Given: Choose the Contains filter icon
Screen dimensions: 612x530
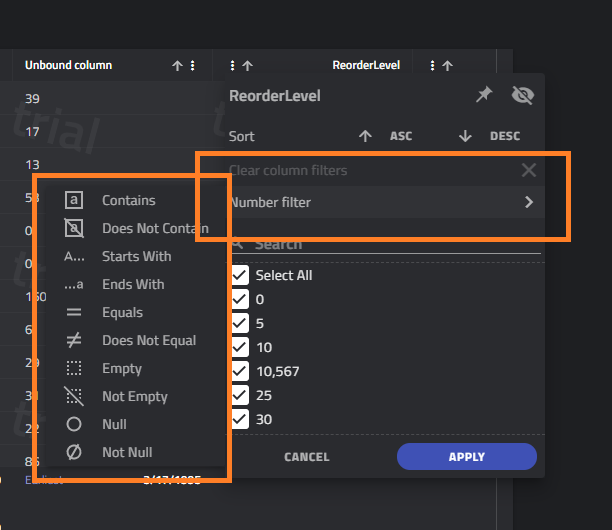Looking at the screenshot, I should coord(74,200).
